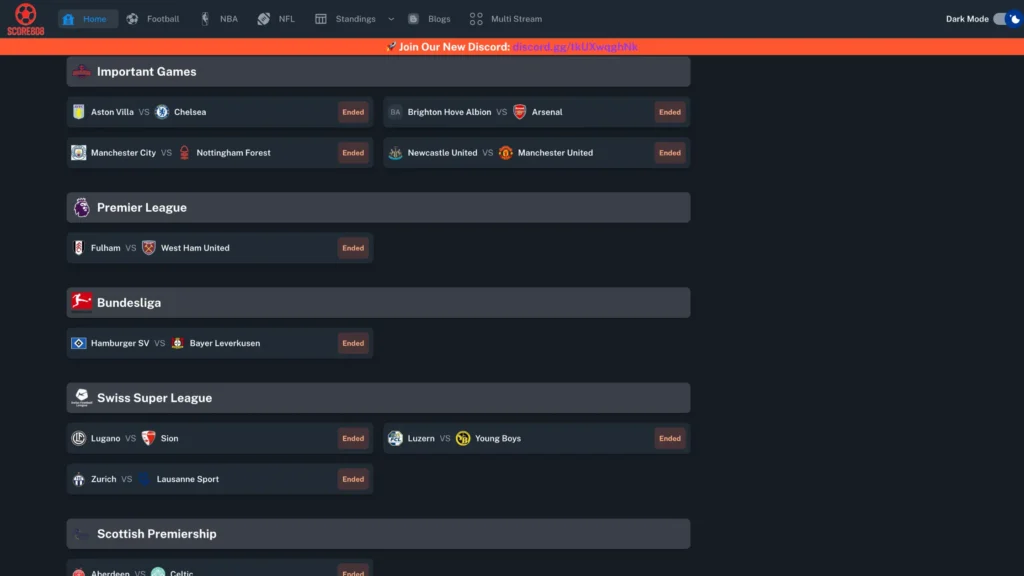Click the West Ham United crest
Screen dimensions: 1024x576
[x=149, y=248]
